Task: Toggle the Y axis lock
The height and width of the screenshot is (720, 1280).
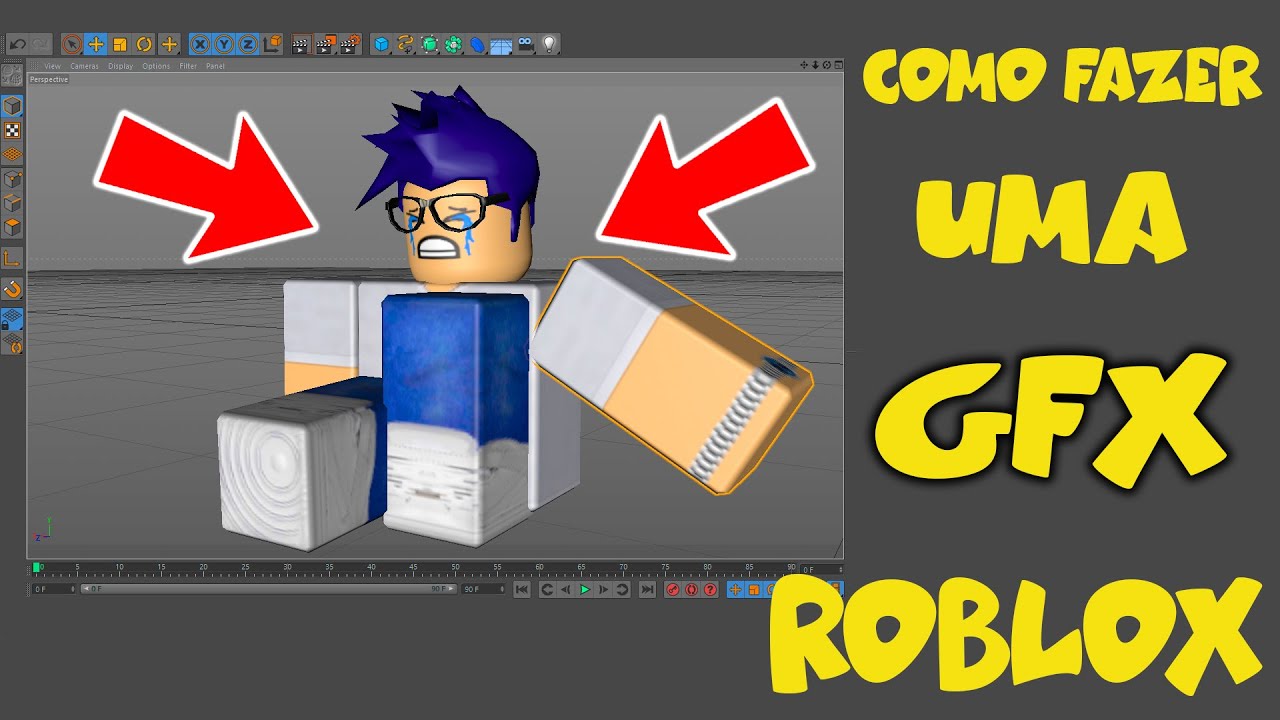Action: pos(224,44)
